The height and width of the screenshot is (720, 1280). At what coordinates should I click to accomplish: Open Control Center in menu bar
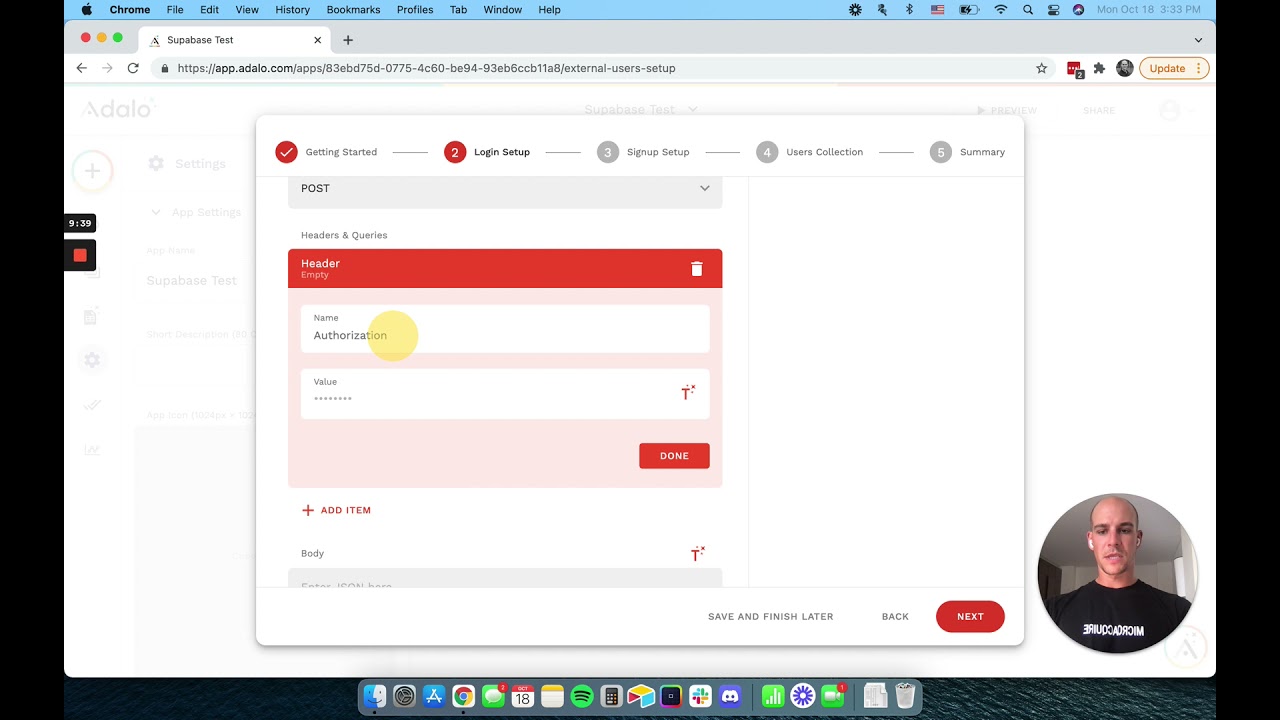(1053, 9)
